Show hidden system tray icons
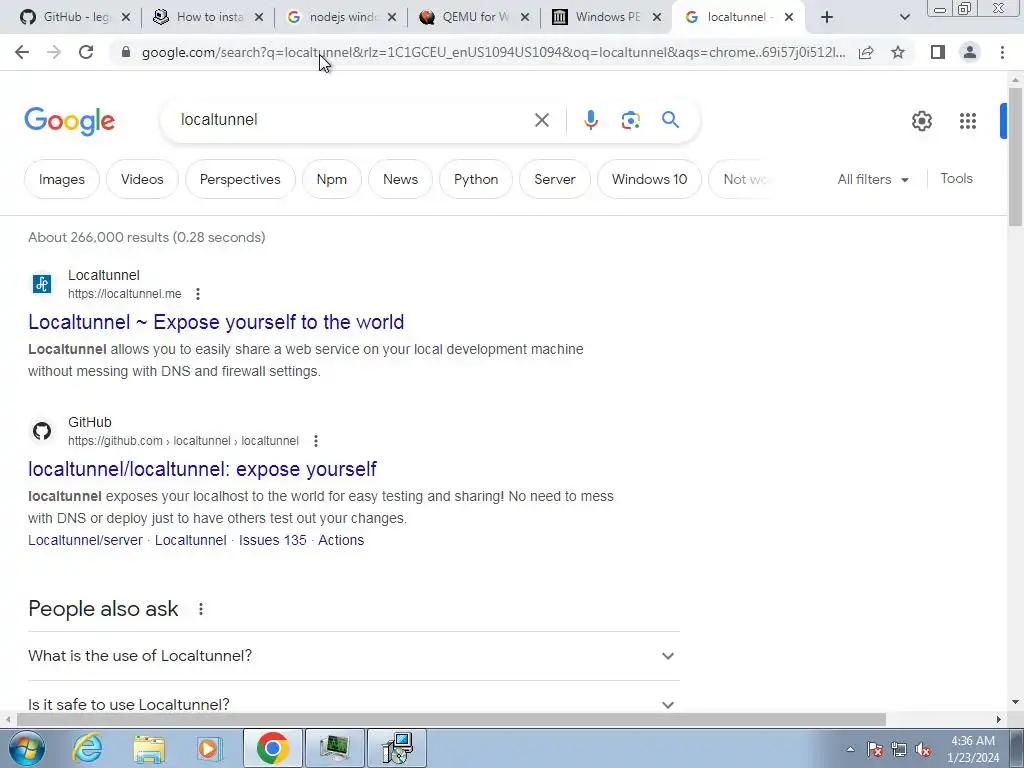 coord(850,749)
